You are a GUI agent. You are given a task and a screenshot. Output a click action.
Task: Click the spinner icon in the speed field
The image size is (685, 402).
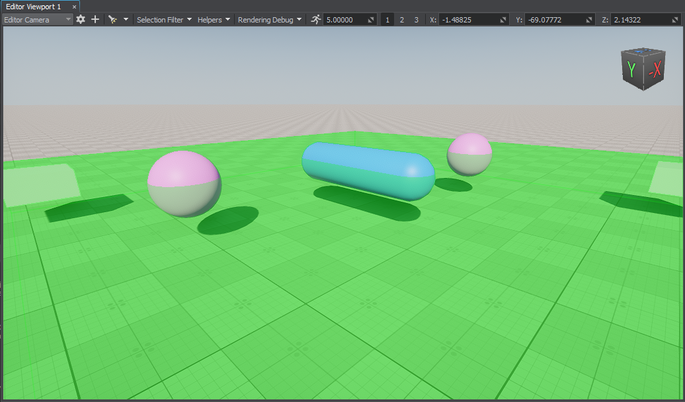tap(372, 19)
